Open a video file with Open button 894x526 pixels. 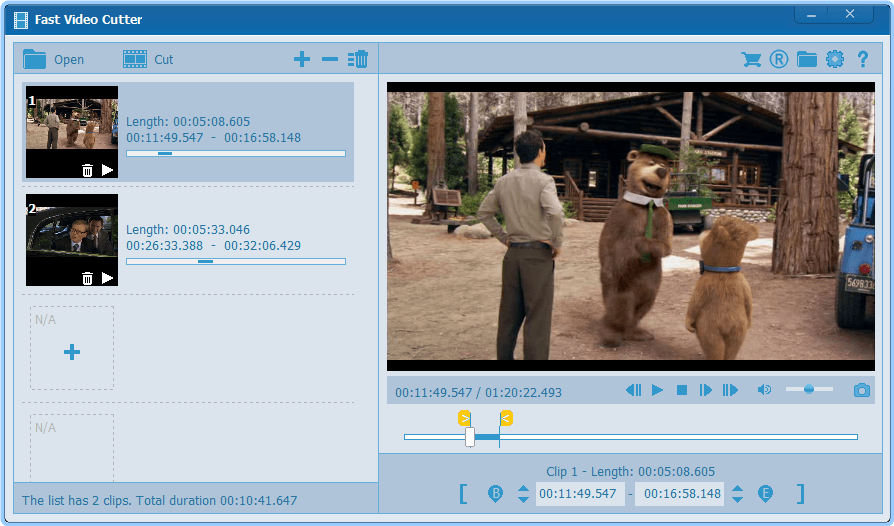tap(53, 59)
